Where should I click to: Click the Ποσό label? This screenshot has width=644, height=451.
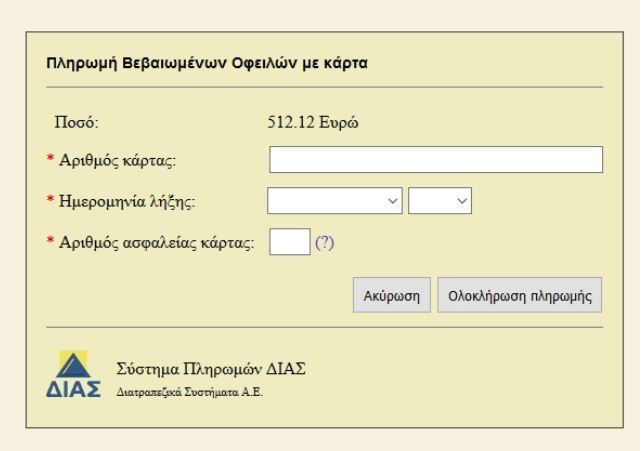point(82,125)
